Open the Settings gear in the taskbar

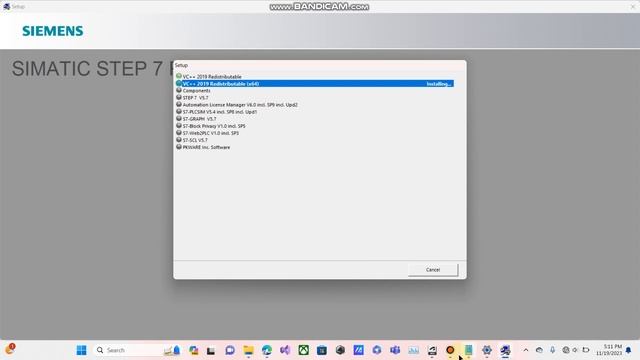tap(487, 350)
